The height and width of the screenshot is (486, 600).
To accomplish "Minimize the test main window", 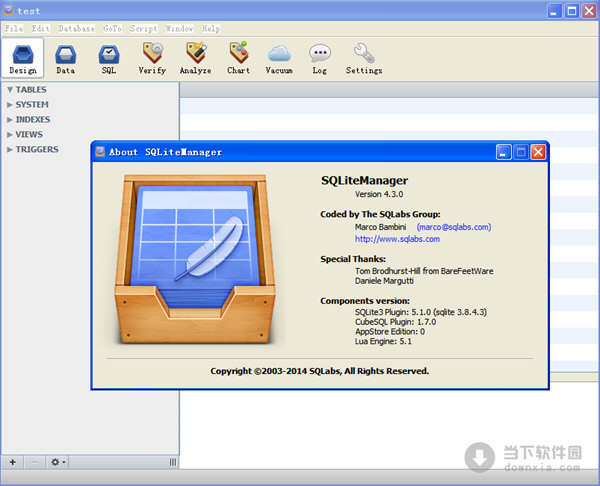I will click(554, 11).
